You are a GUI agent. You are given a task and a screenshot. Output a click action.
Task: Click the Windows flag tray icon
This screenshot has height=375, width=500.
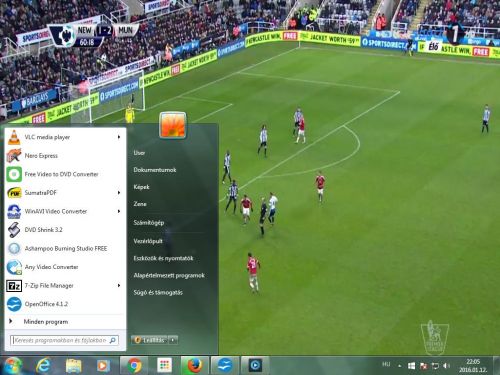412,366
